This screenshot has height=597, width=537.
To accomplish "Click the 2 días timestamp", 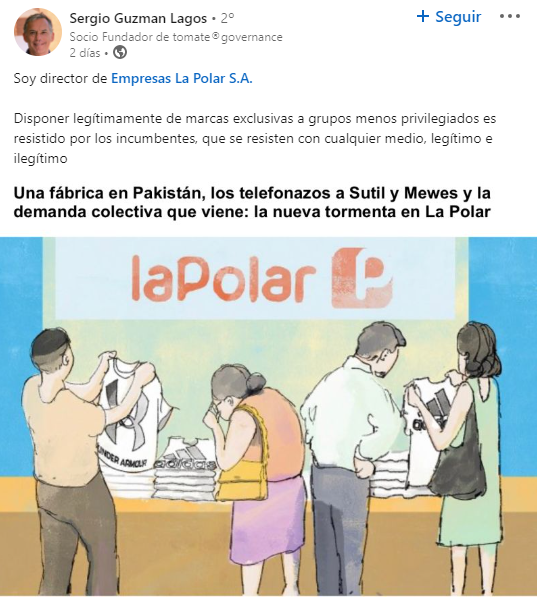I will tap(85, 53).
